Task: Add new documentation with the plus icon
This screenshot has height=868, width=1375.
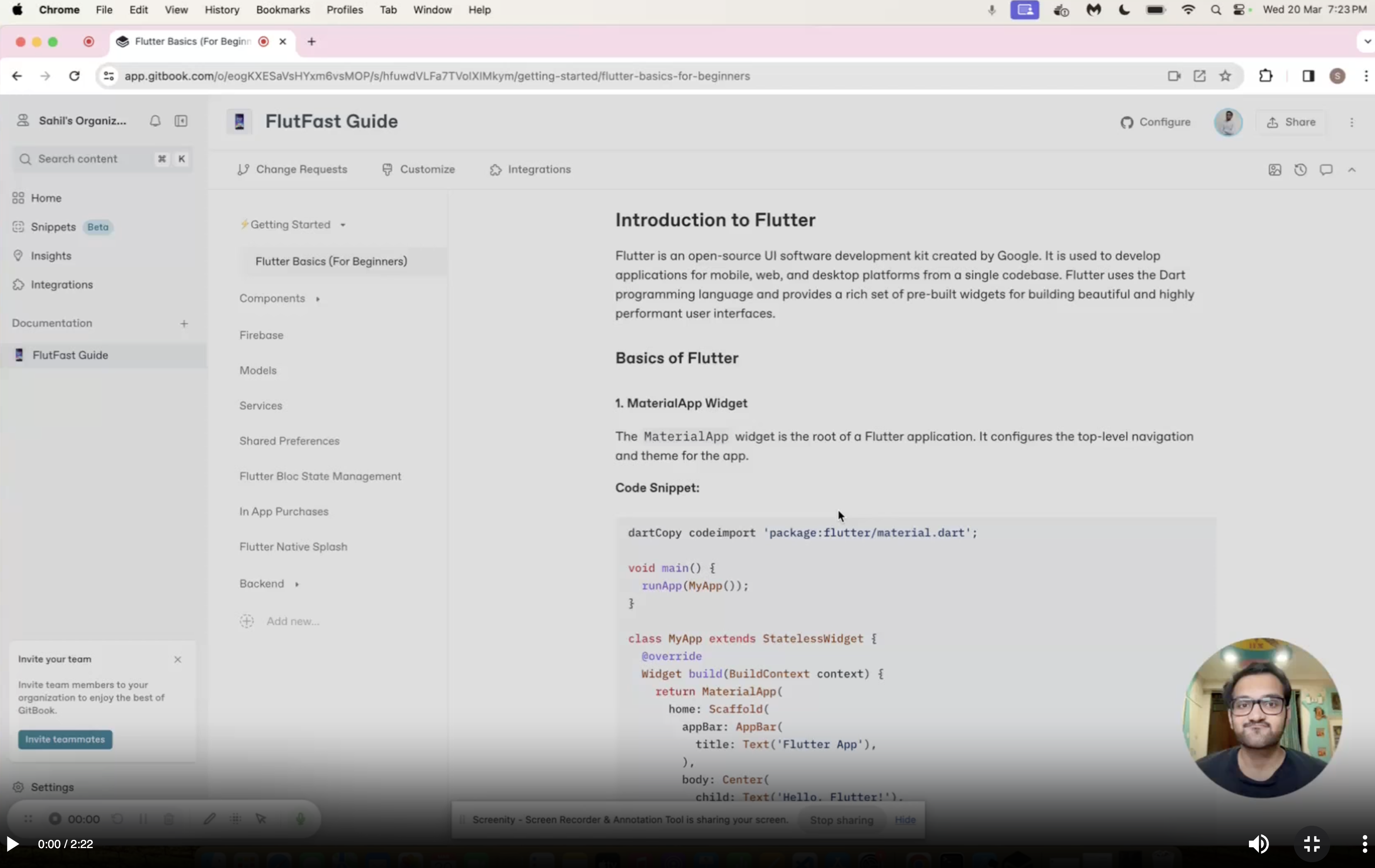Action: pyautogui.click(x=184, y=324)
